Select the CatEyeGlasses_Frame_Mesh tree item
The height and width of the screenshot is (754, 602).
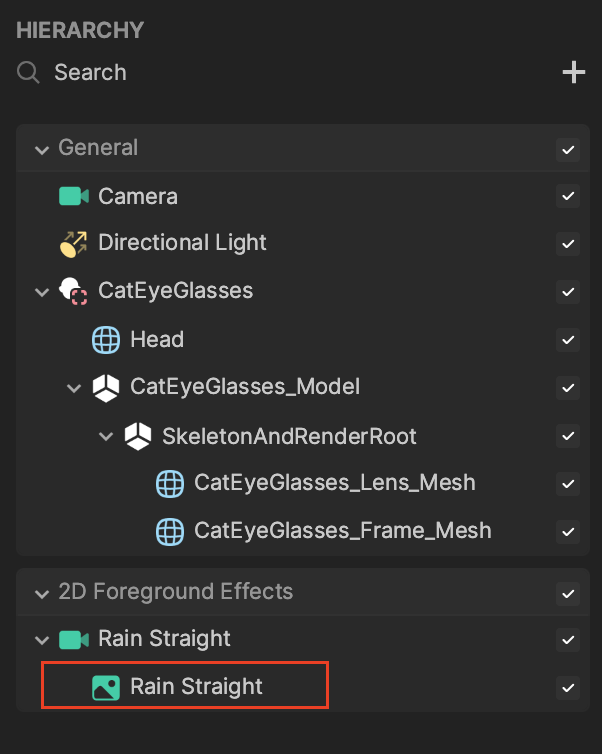(x=303, y=532)
